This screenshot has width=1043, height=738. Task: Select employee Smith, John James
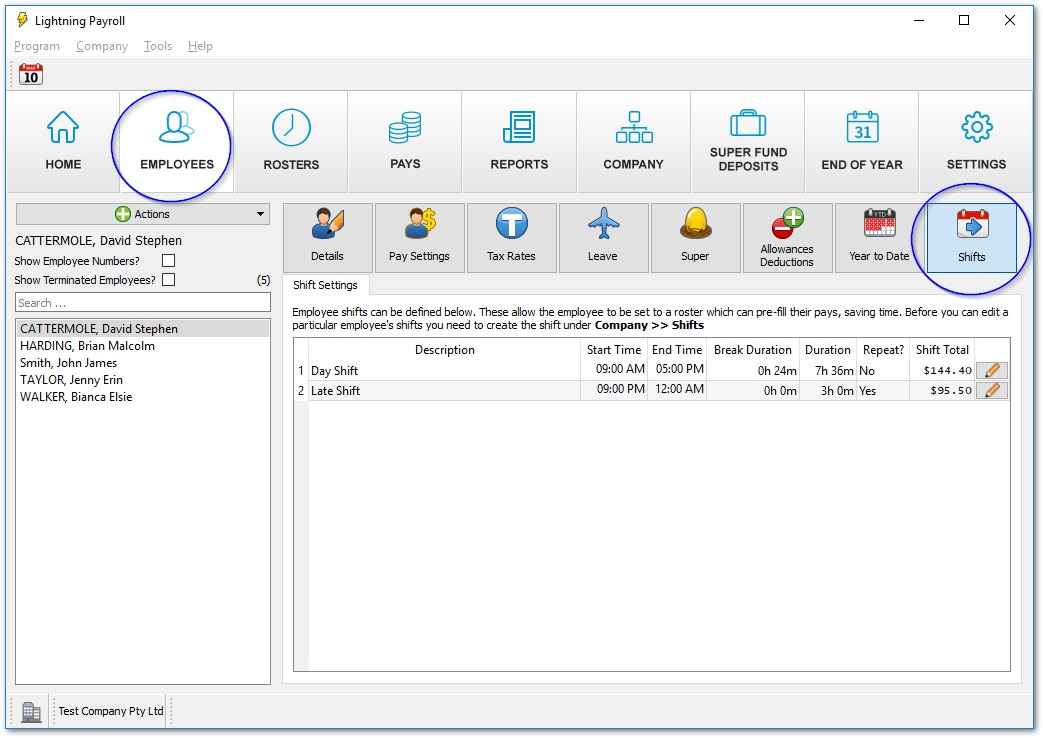[x=143, y=363]
